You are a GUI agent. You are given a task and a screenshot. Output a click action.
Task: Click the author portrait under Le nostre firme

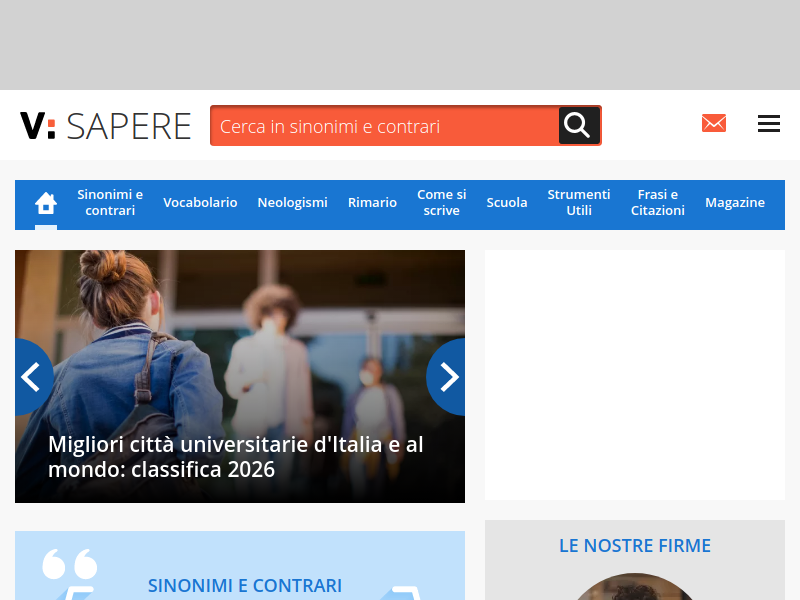click(635, 587)
